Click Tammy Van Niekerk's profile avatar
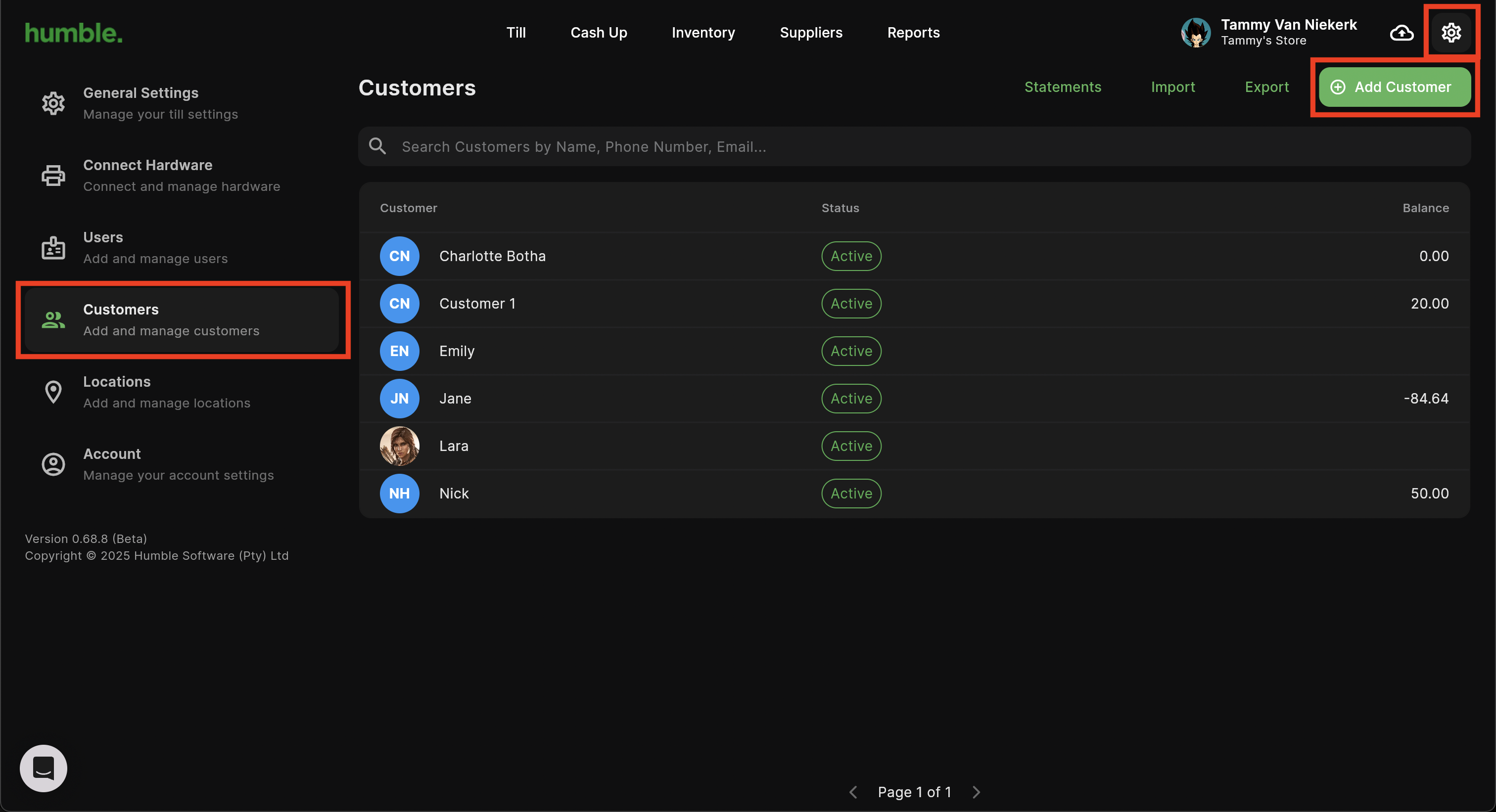Screen dimensions: 1496x812 tap(1196, 33)
